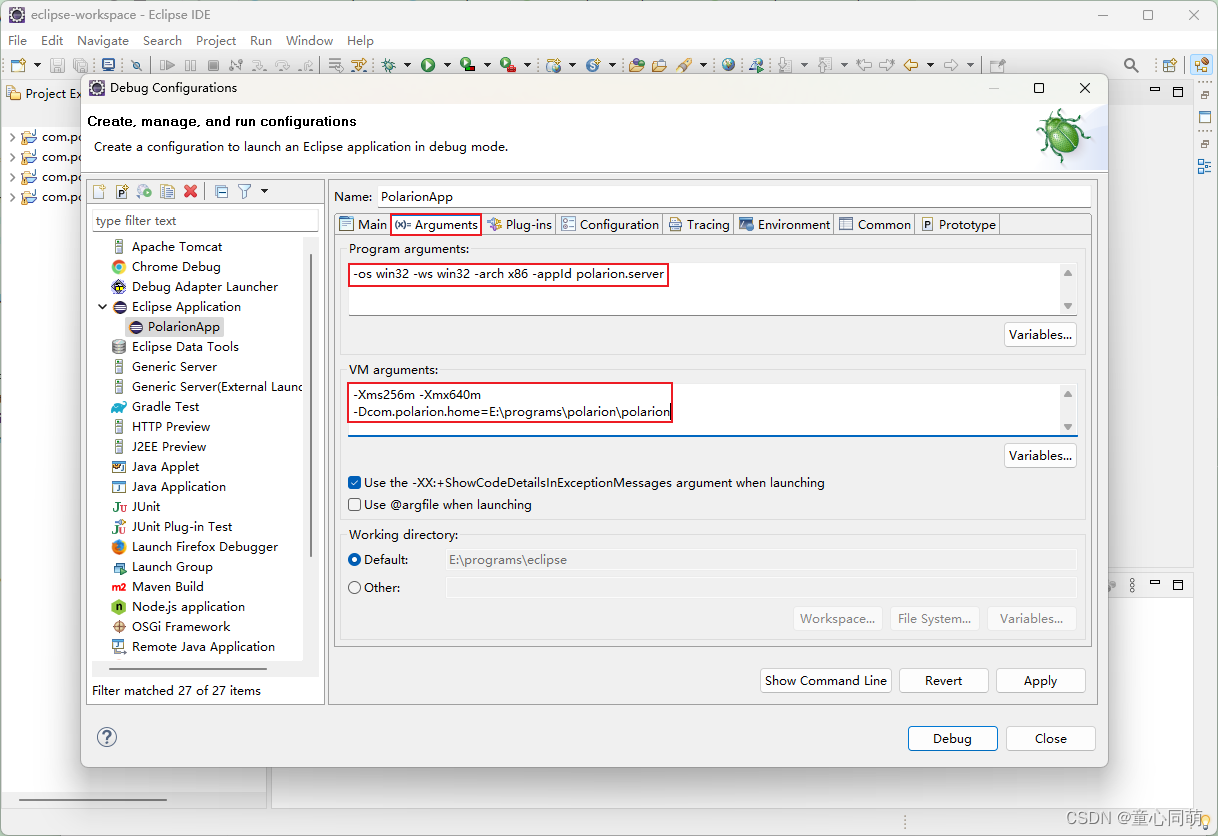Image resolution: width=1218 pixels, height=836 pixels.
Task: Click the Open Type icon in Eclipse toolbar
Action: [637, 65]
